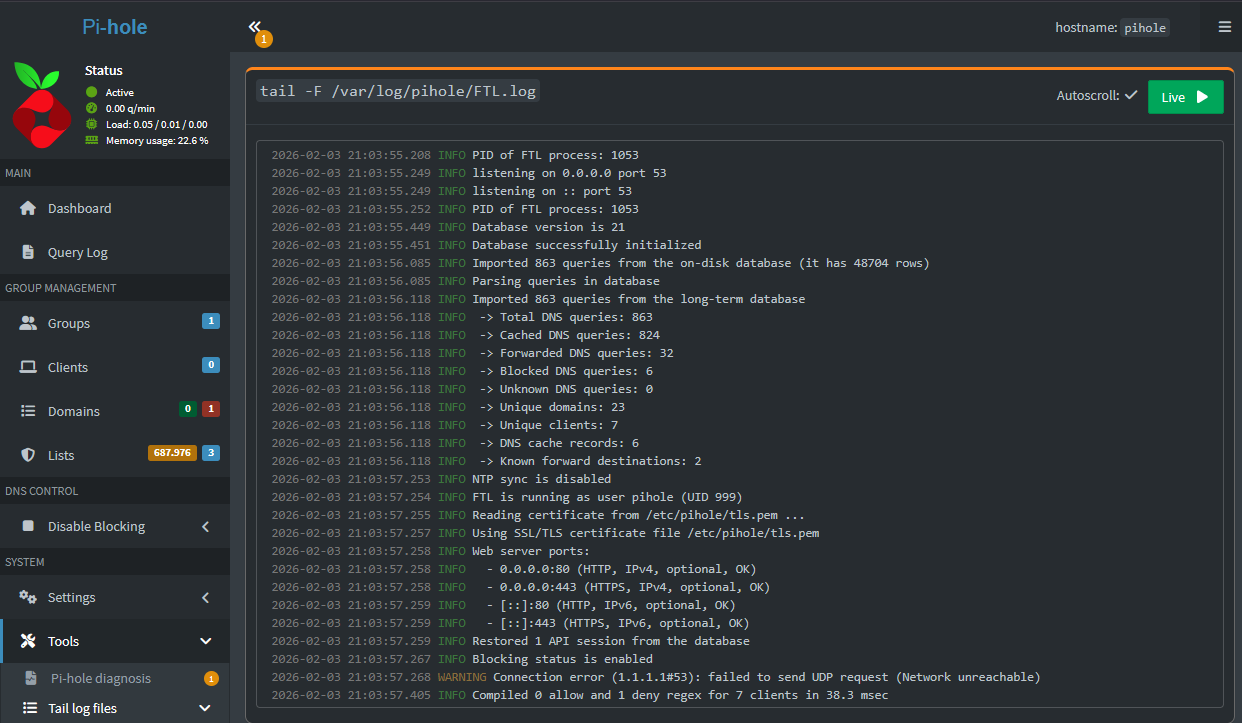The image size is (1242, 723).
Task: Expand the Disable Blocking submenu
Action: click(205, 527)
